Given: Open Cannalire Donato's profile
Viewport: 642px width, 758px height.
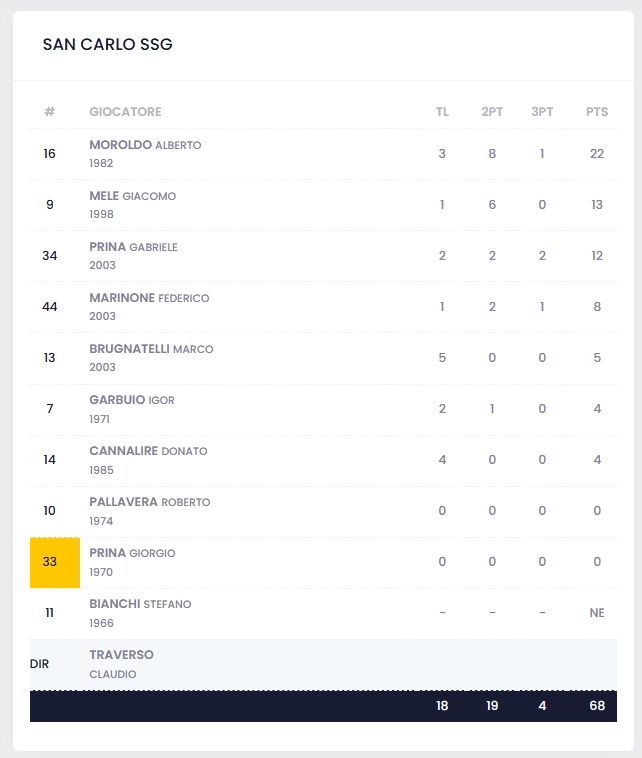Looking at the screenshot, I should (x=148, y=451).
